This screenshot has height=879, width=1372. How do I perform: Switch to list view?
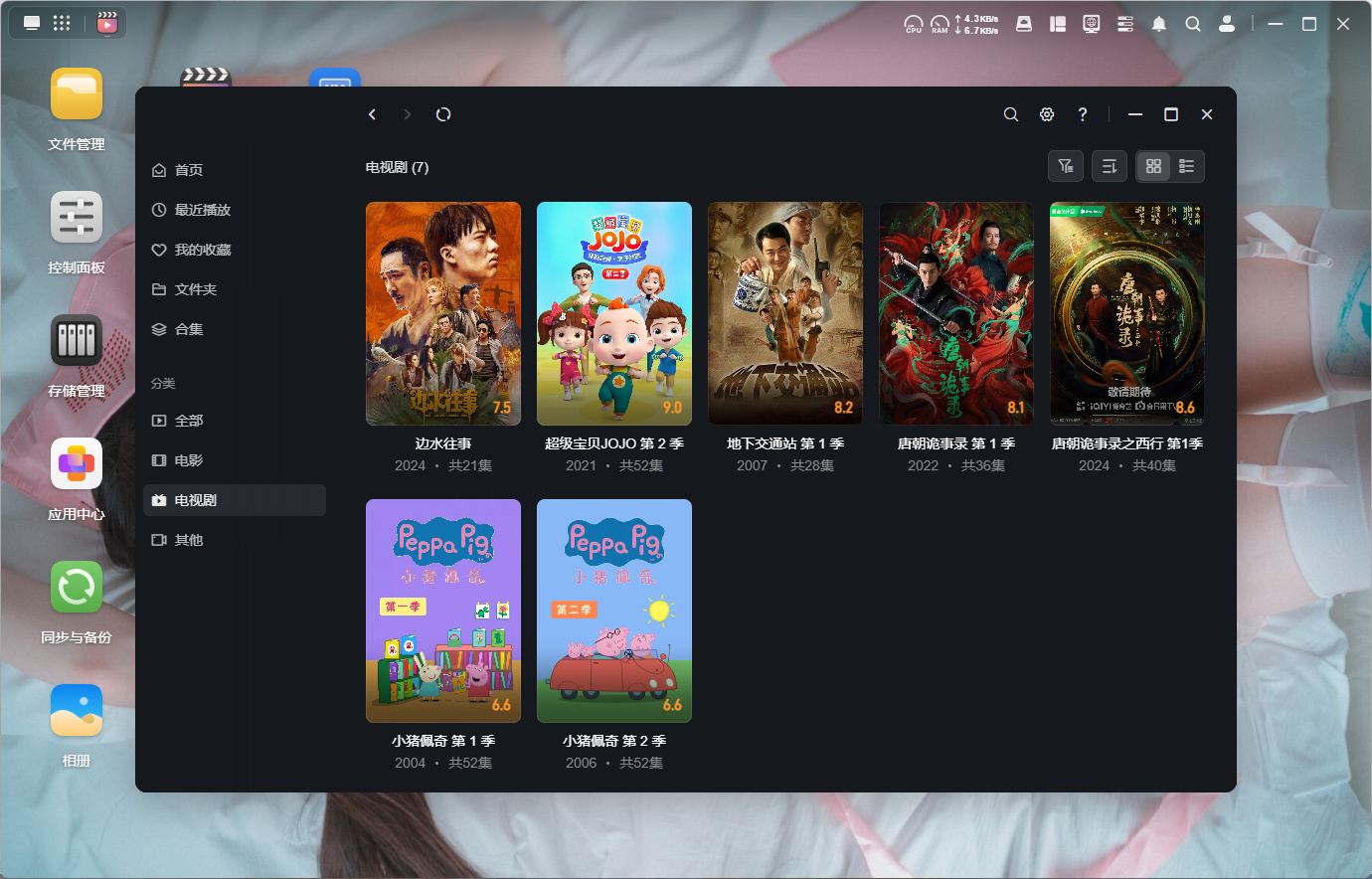coord(1187,166)
